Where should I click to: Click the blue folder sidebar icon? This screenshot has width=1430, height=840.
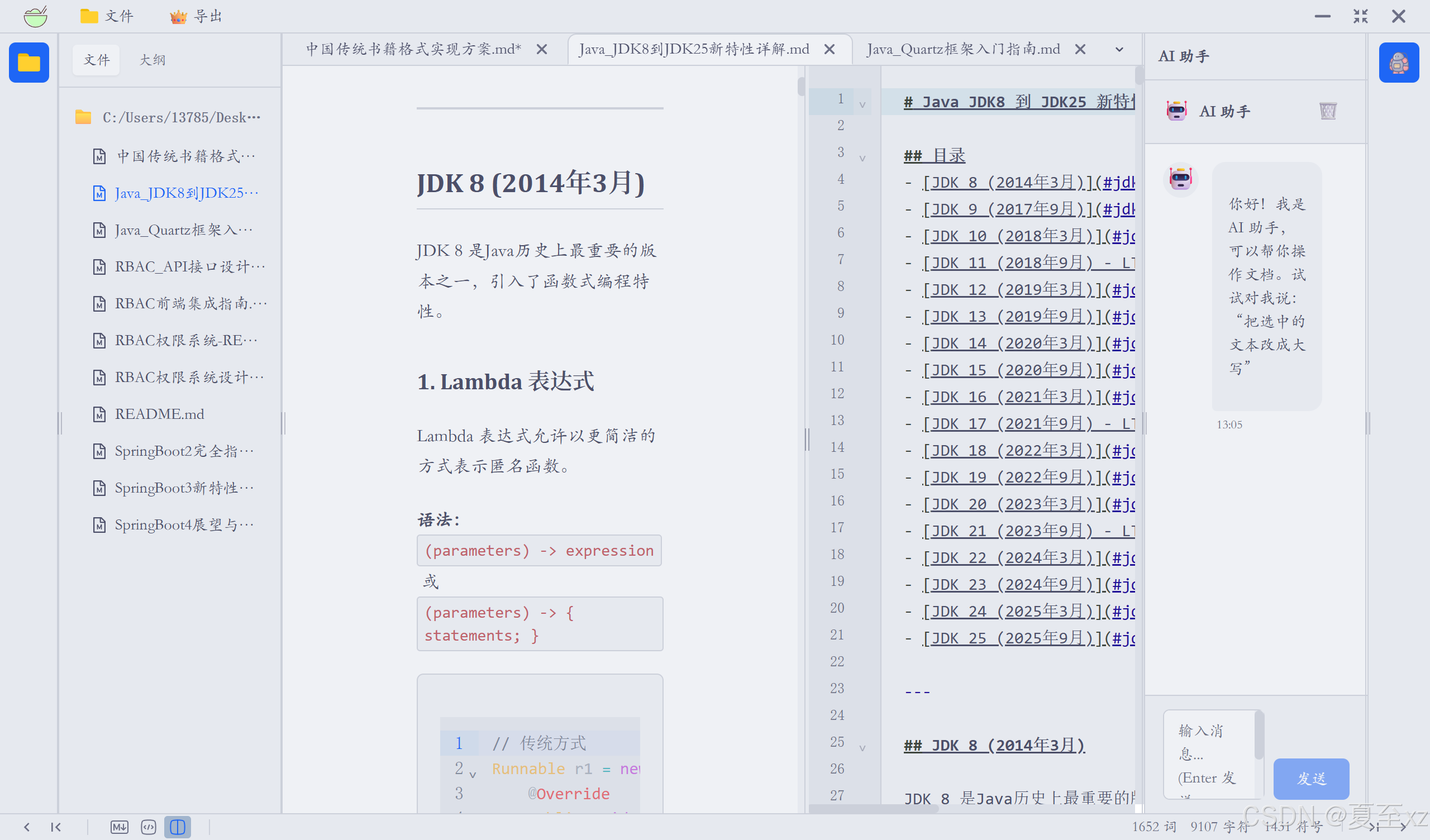coord(29,63)
